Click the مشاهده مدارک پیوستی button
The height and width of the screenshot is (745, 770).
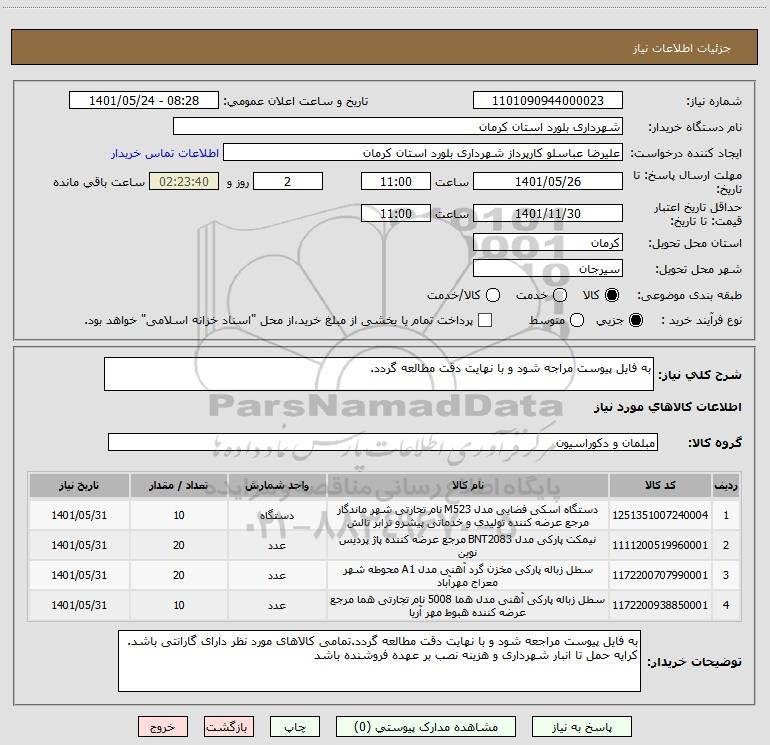[426, 727]
